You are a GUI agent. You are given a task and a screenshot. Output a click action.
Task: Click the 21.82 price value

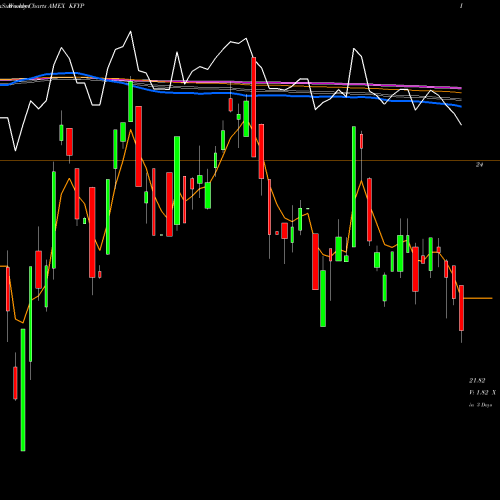(x=477, y=380)
